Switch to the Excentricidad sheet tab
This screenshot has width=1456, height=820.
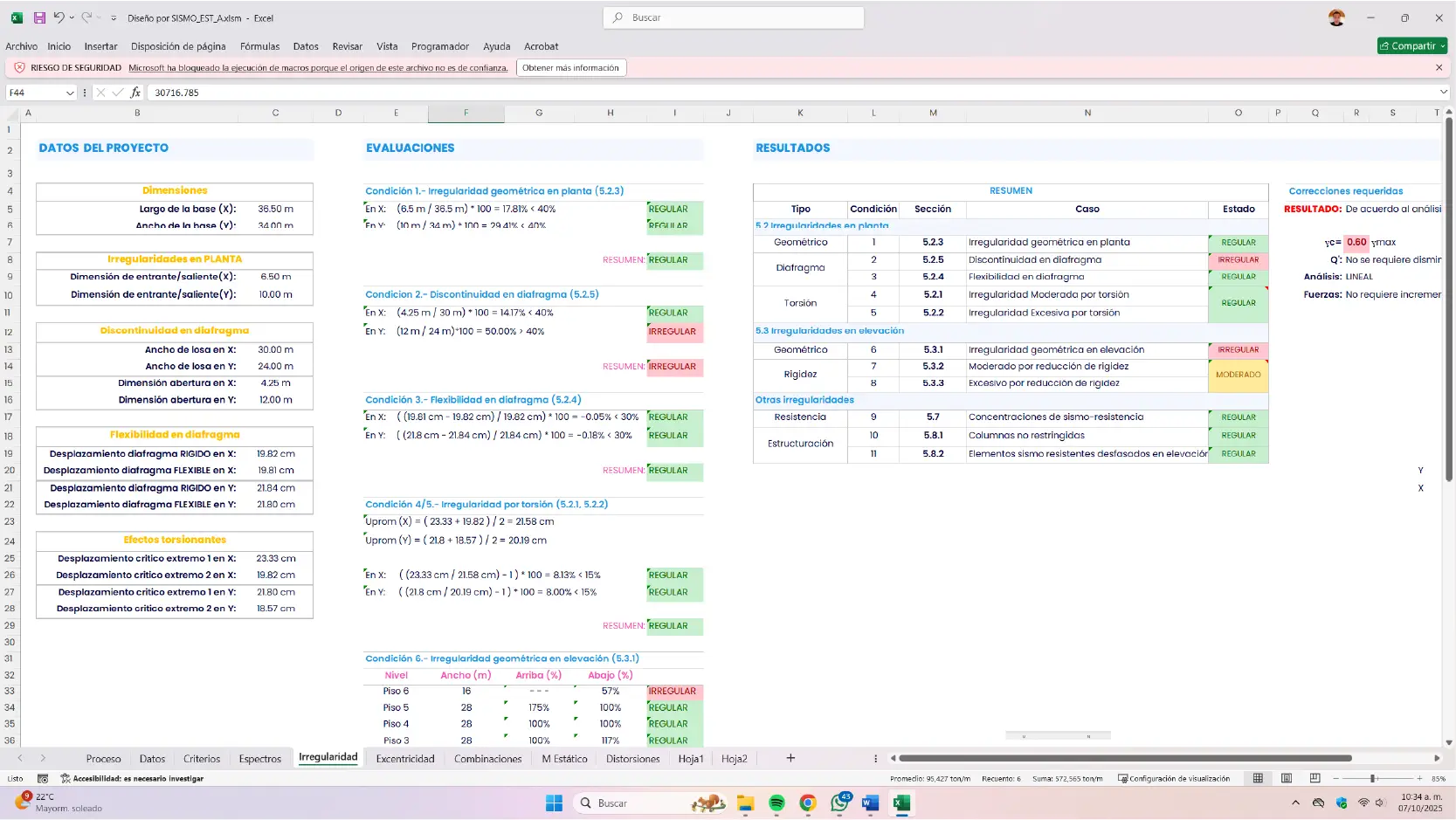404,759
